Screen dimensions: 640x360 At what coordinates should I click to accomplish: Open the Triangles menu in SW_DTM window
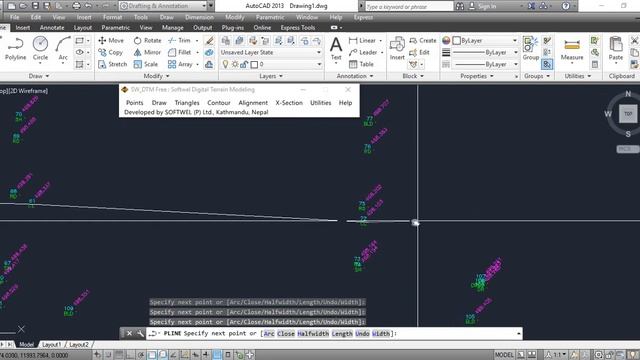187,102
